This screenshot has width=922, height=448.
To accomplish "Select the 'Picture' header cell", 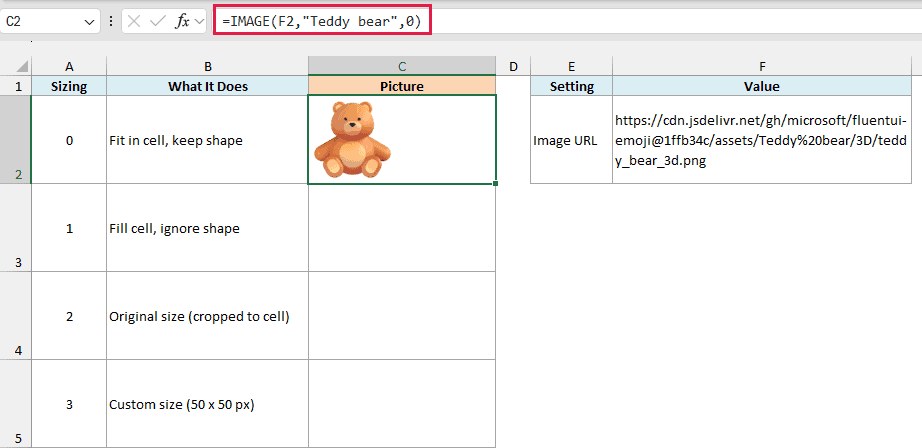I will click(402, 86).
